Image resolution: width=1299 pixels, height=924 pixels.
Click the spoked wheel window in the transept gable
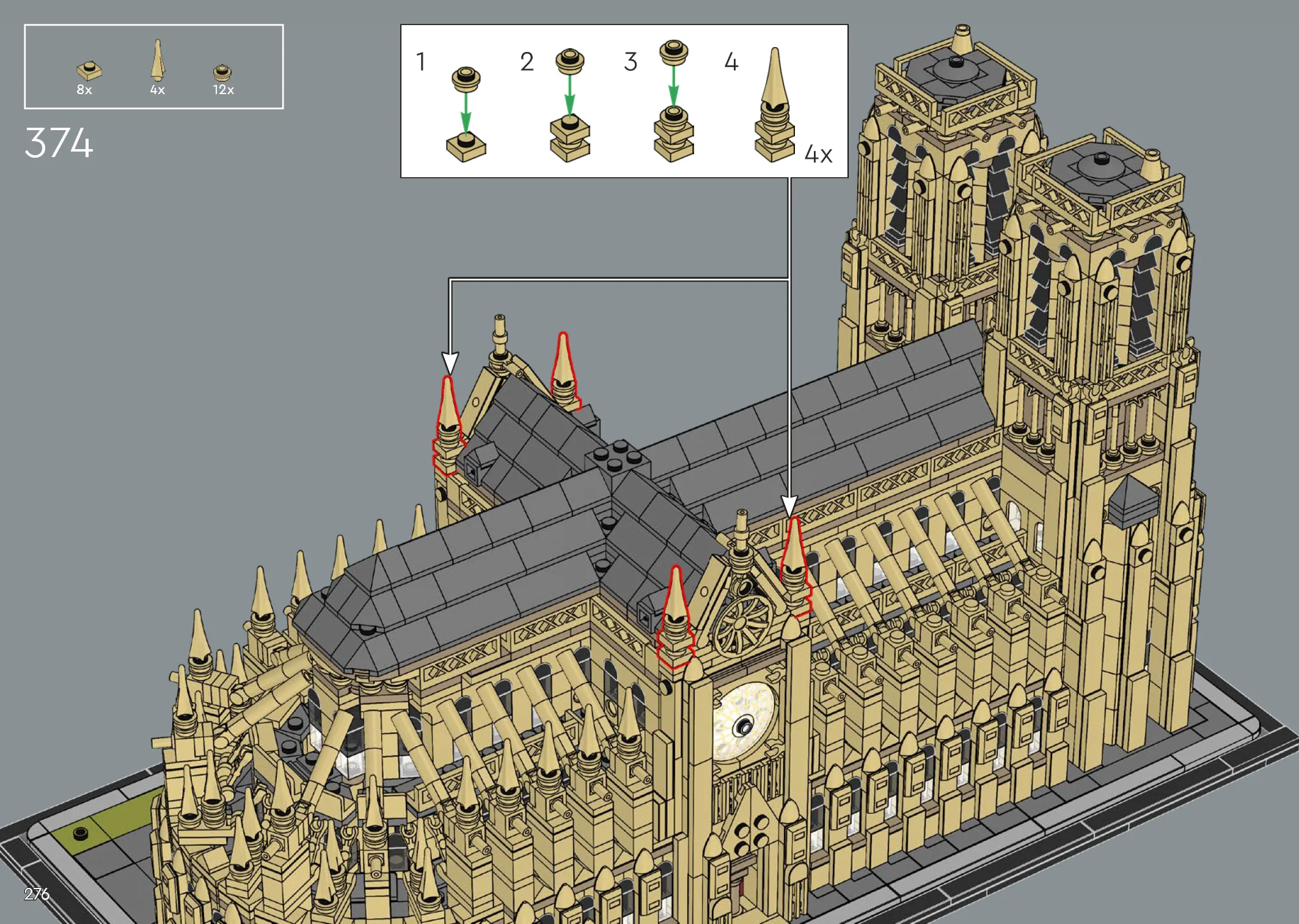click(x=742, y=625)
